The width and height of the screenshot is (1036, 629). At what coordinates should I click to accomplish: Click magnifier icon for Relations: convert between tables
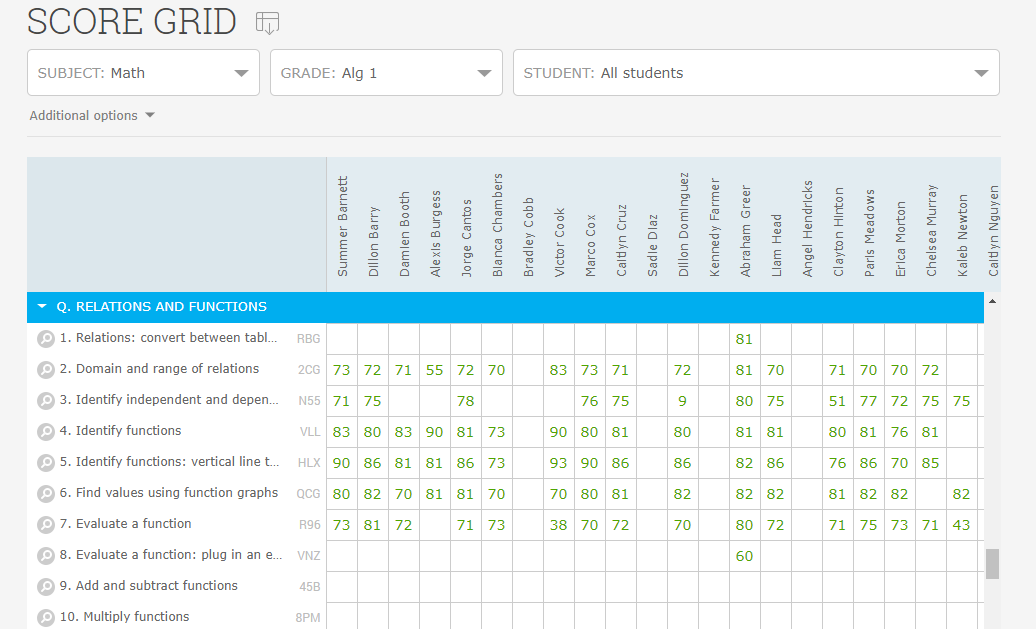pyautogui.click(x=45, y=339)
